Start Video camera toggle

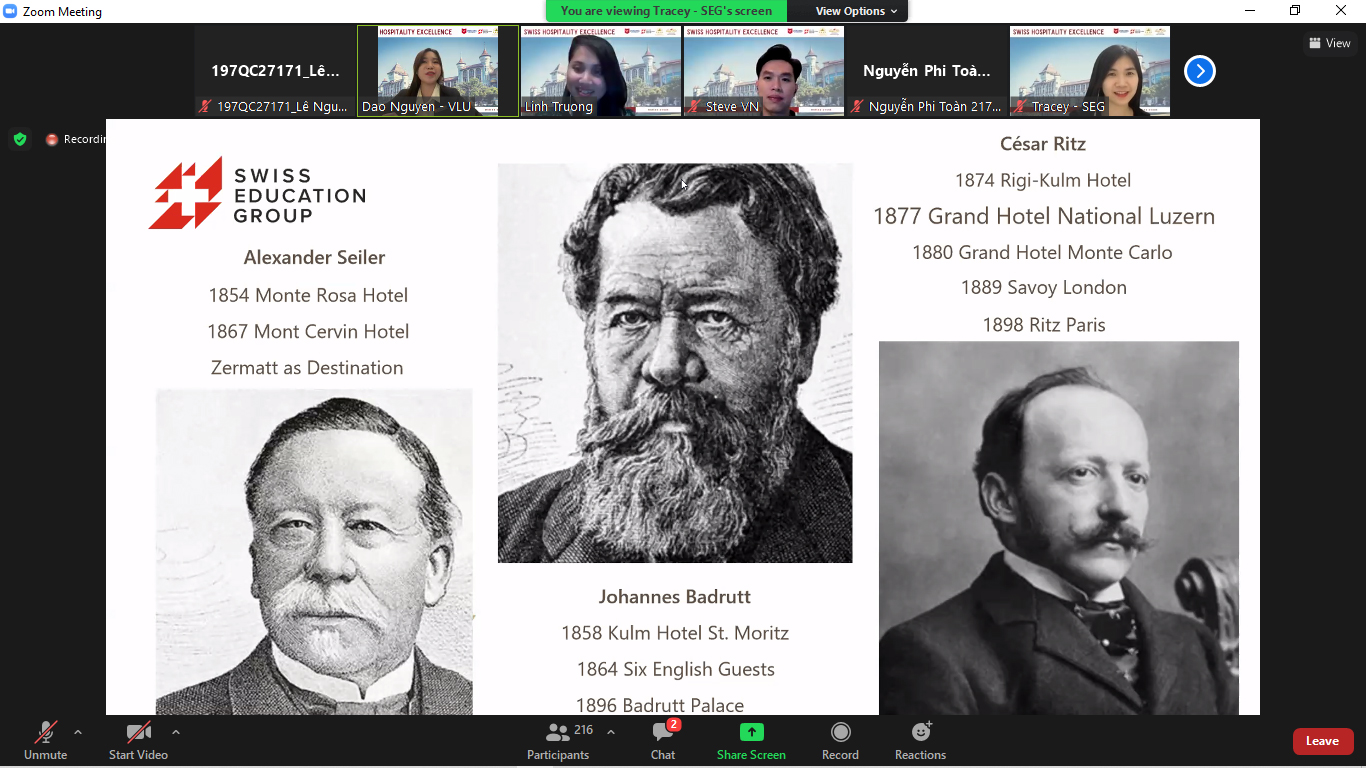pyautogui.click(x=138, y=741)
